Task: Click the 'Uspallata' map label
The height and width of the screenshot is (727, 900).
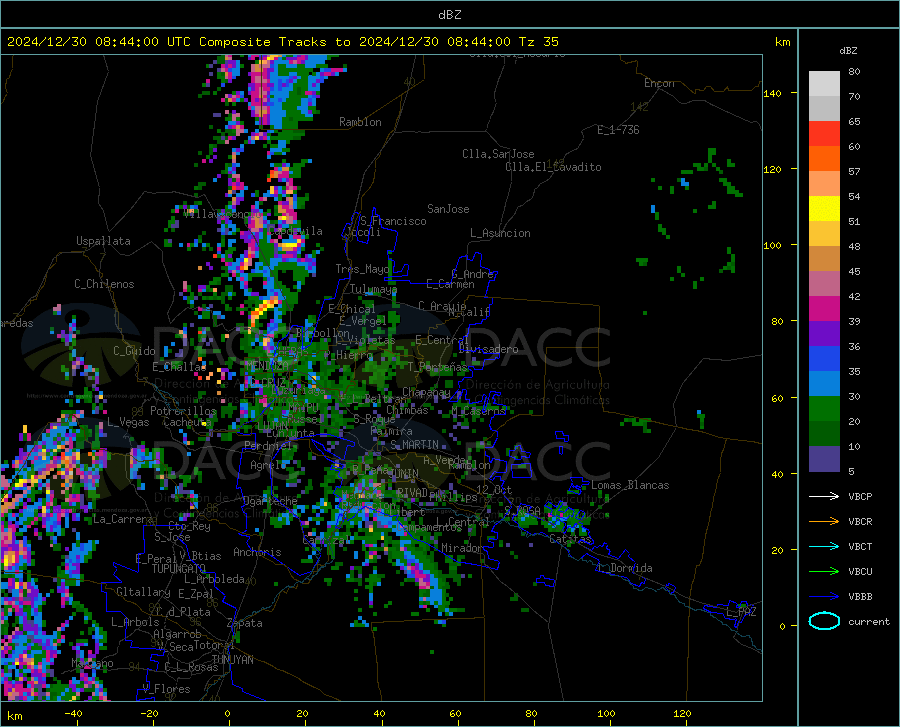Action: 103,241
